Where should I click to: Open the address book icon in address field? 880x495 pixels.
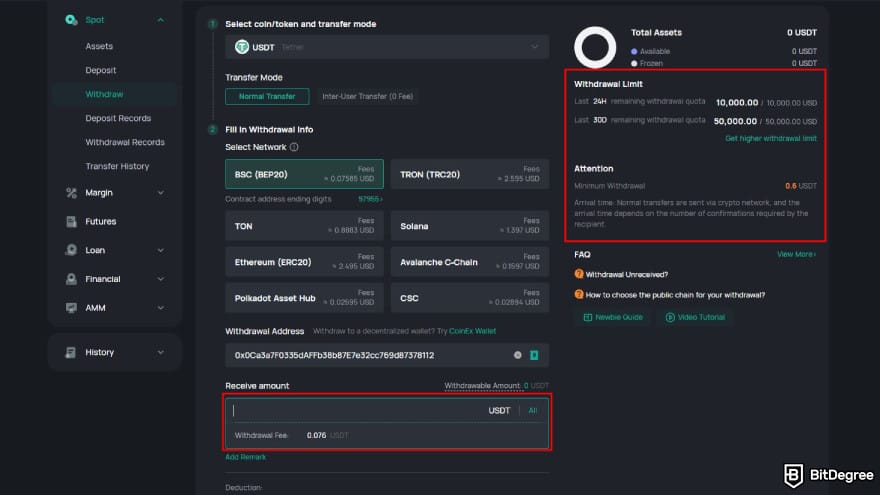(534, 355)
